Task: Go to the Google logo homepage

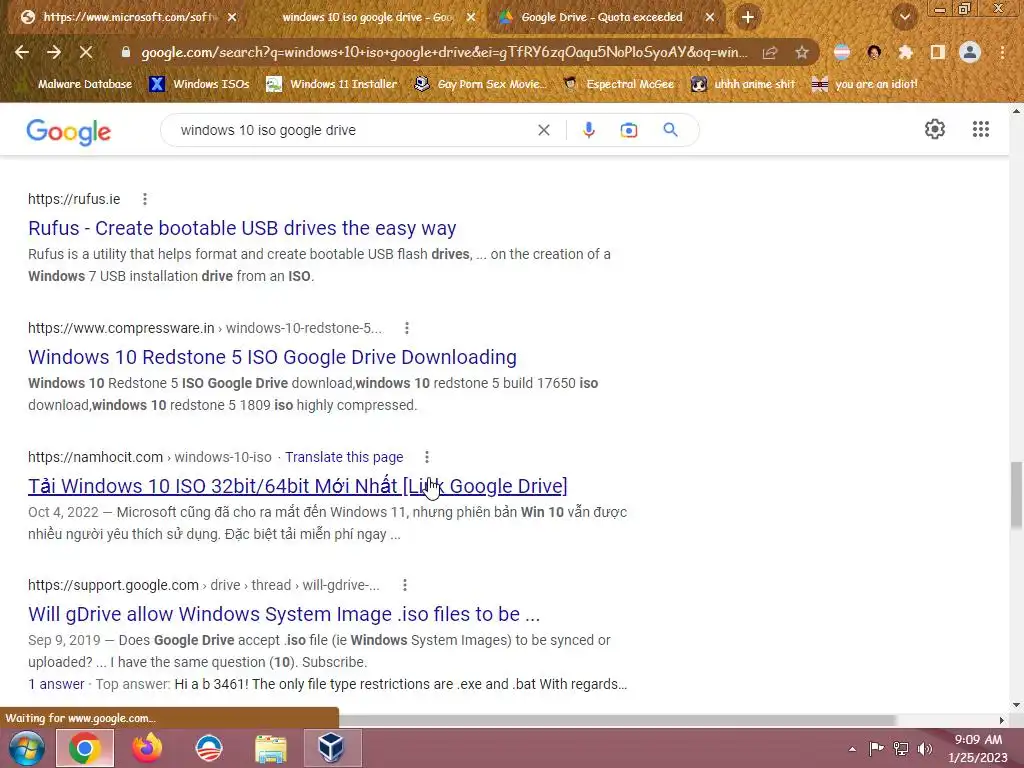Action: 69,131
